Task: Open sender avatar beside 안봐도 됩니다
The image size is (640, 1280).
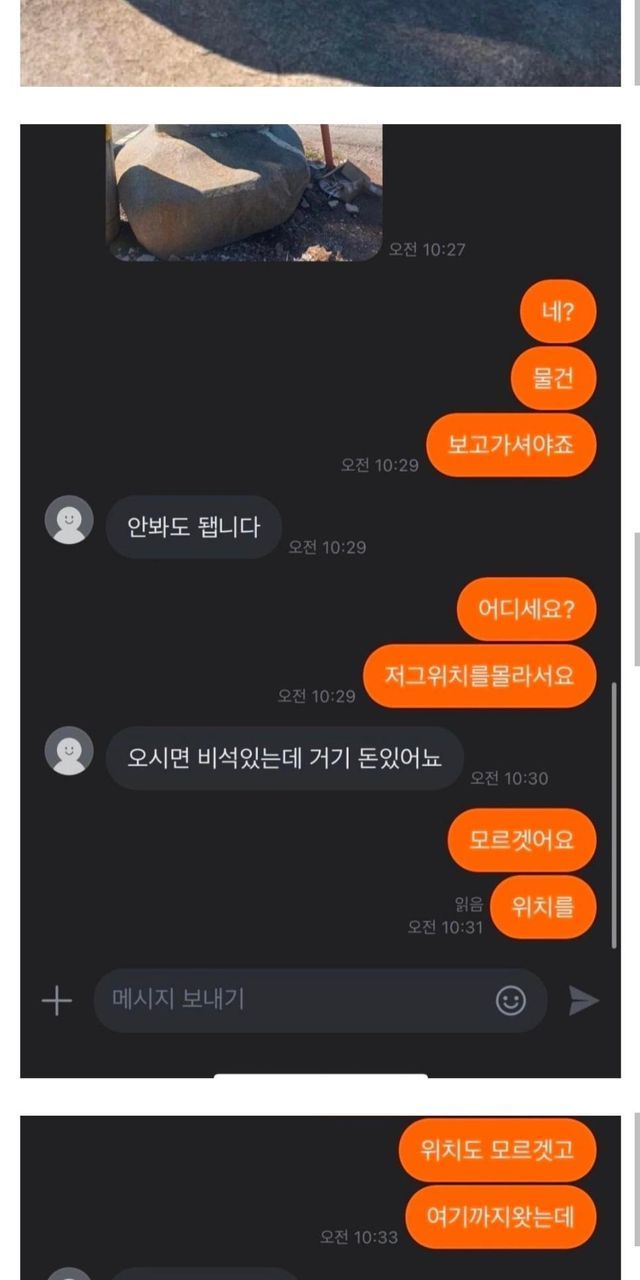Action: tap(69, 520)
